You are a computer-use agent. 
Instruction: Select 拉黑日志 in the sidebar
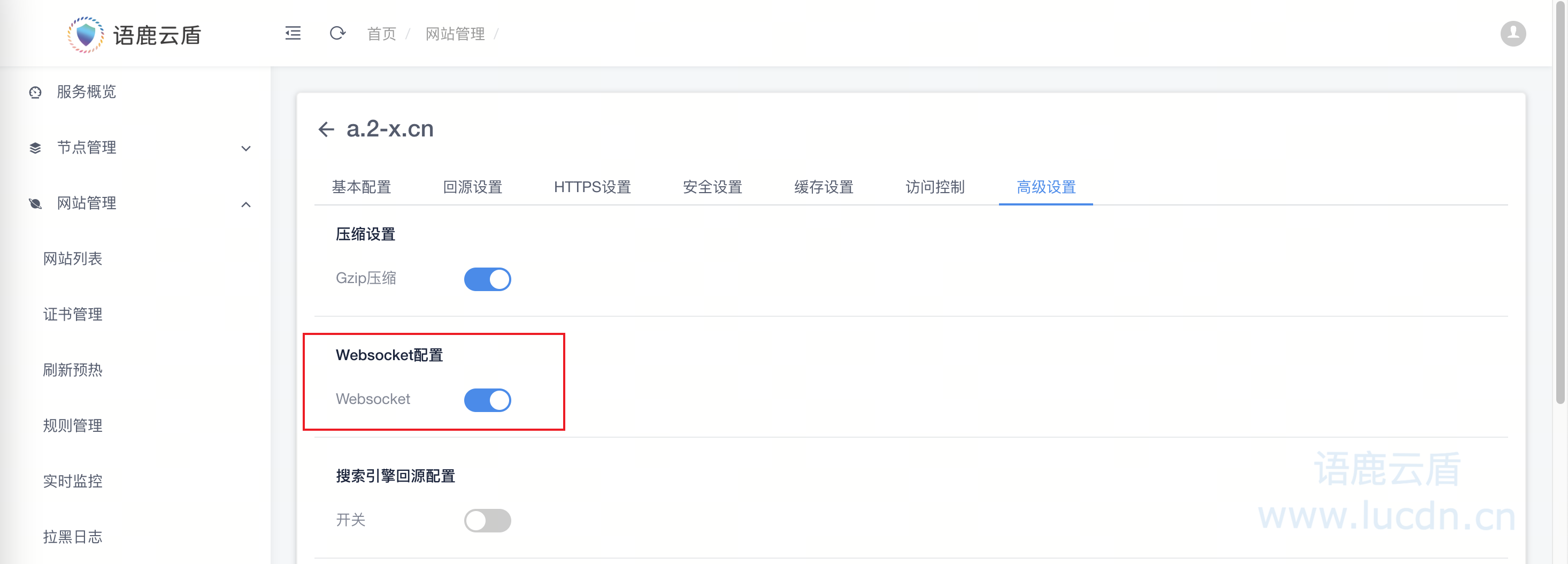pyautogui.click(x=73, y=537)
